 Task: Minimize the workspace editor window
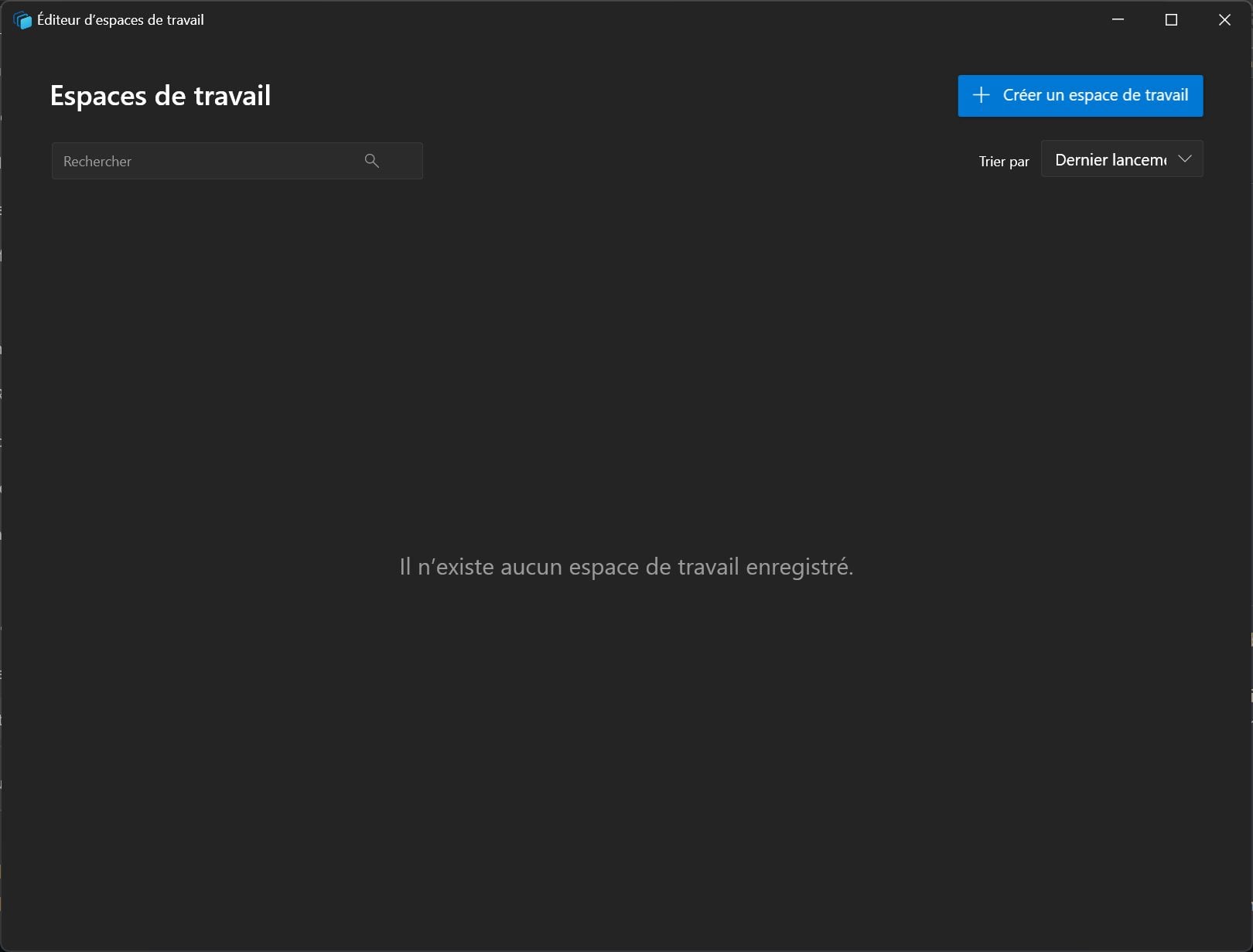[1118, 20]
